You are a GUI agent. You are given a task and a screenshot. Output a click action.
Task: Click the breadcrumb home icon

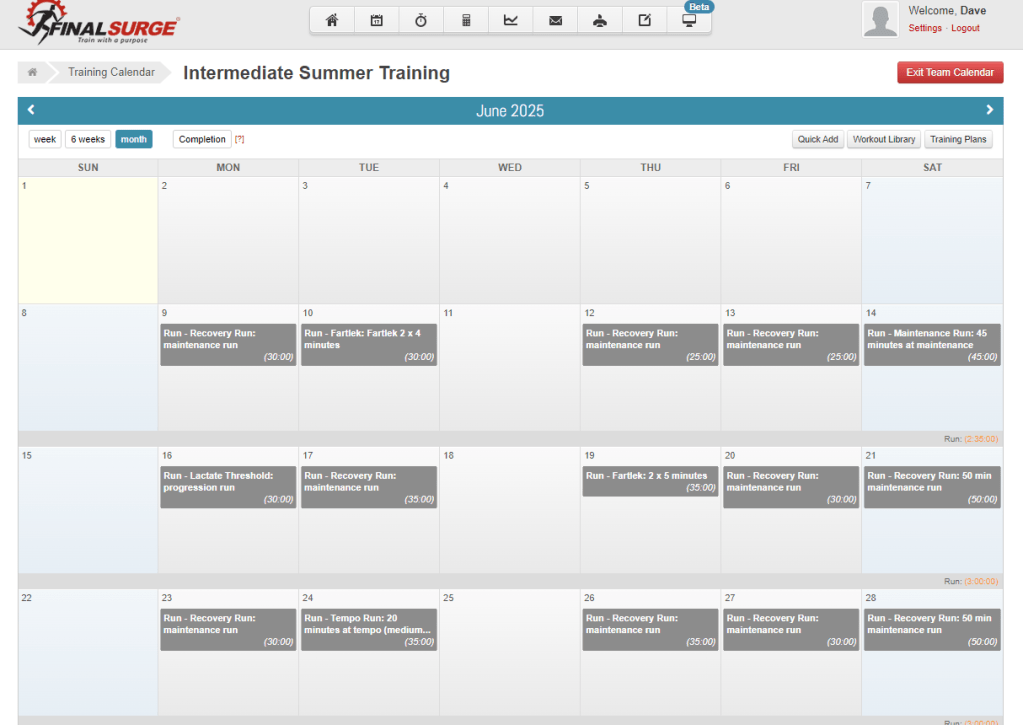point(33,73)
